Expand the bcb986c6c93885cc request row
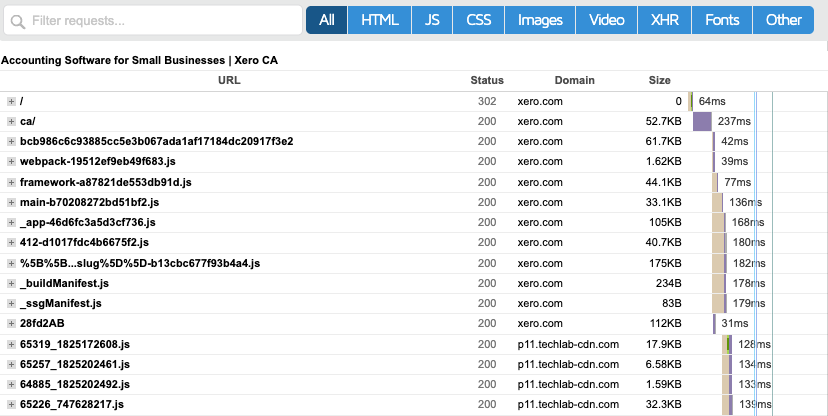The image size is (828, 416). [11, 141]
